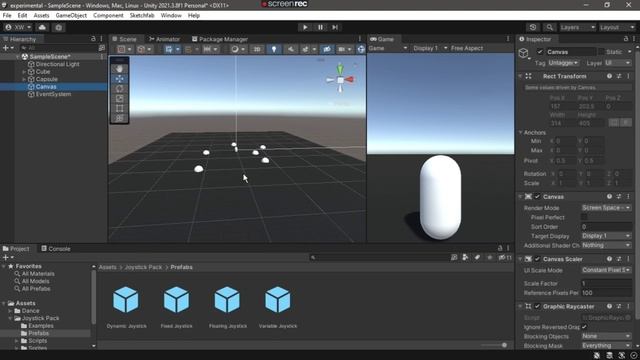Click the search icon in top toolbar

(x=549, y=27)
